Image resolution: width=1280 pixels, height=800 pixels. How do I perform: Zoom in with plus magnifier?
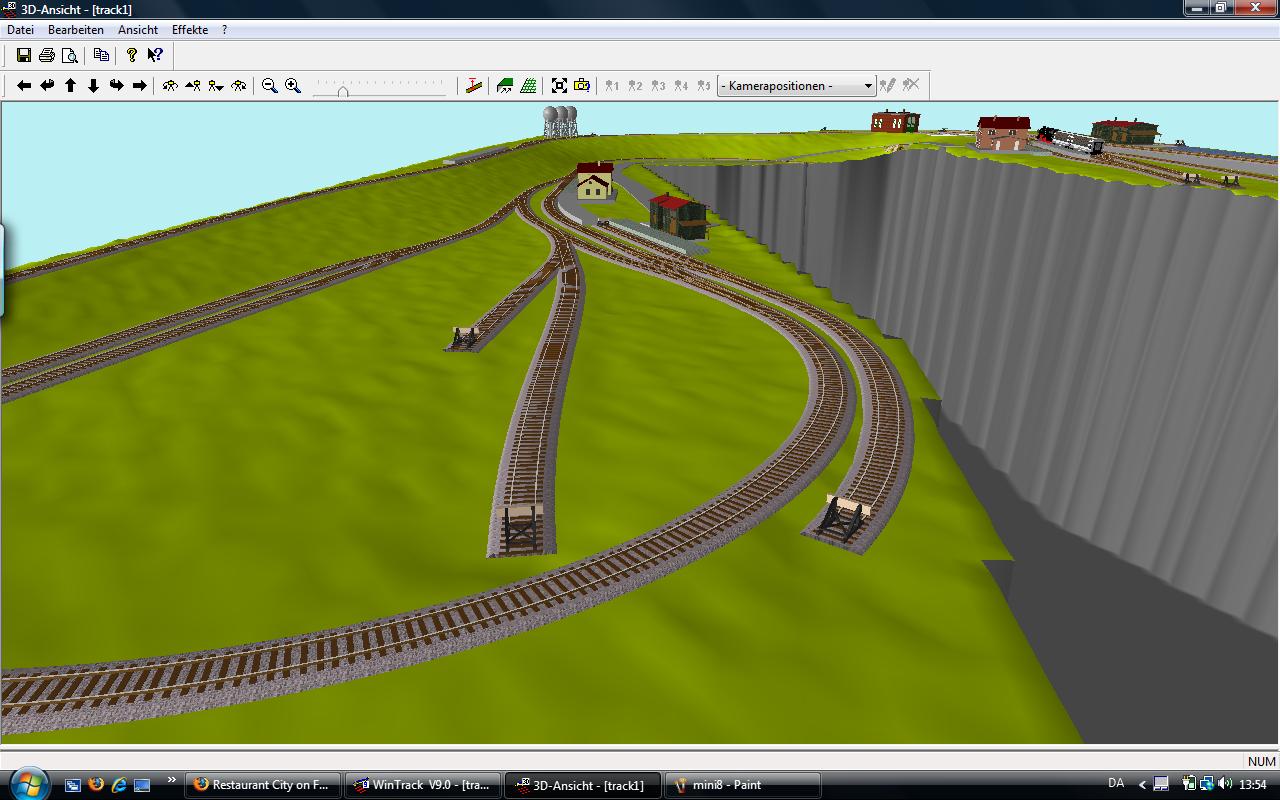(293, 86)
